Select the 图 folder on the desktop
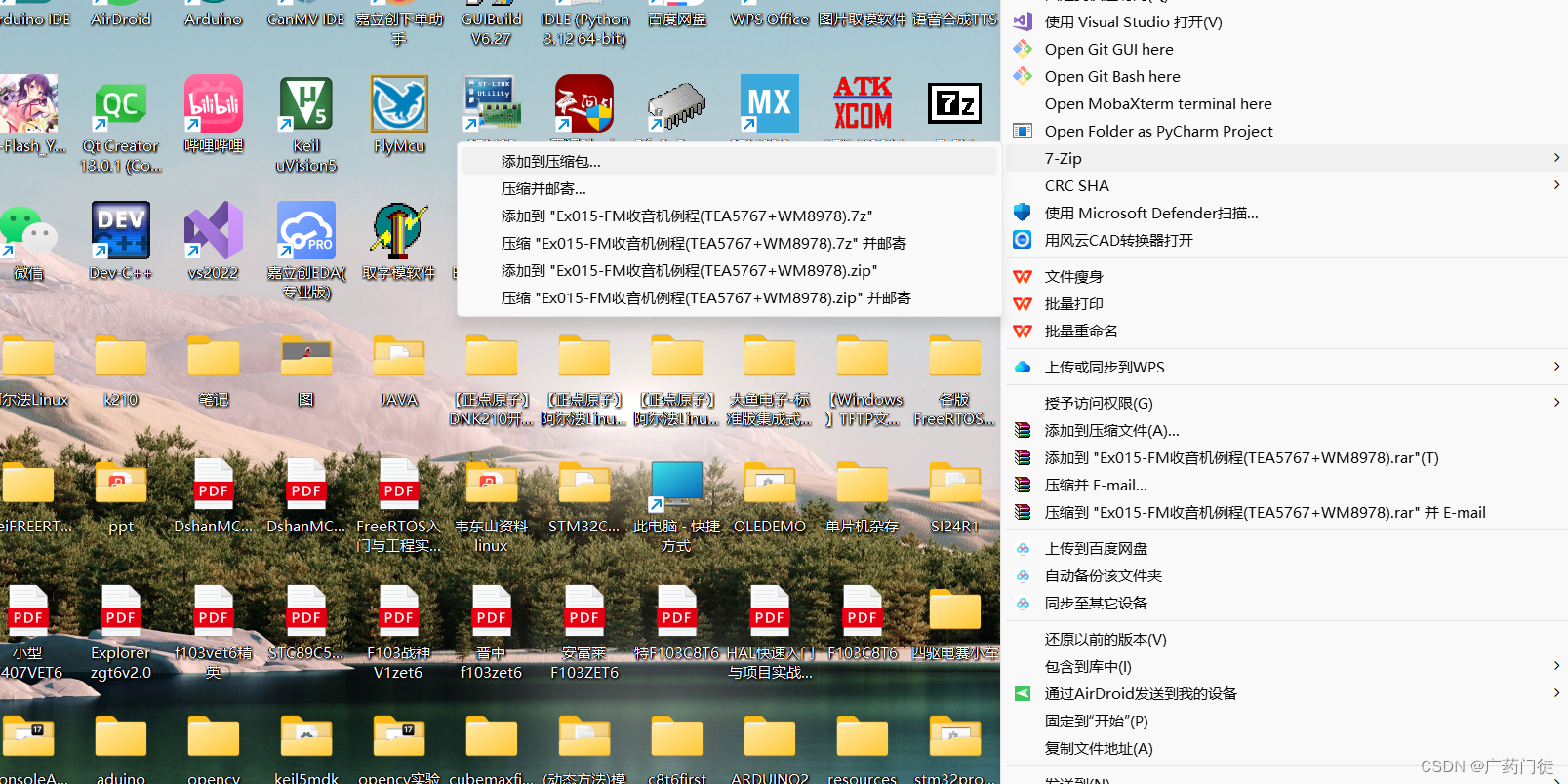Viewport: 1568px width, 784px height. point(305,357)
